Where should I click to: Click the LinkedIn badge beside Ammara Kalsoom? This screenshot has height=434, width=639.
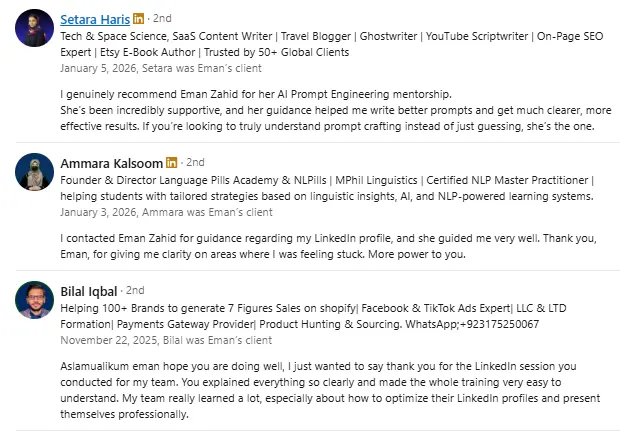click(172, 162)
